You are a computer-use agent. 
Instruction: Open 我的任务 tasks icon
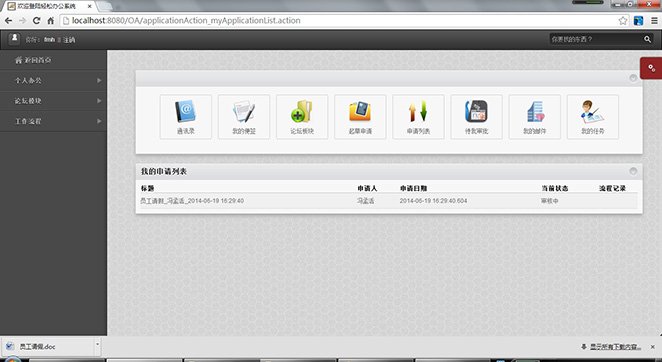click(593, 117)
